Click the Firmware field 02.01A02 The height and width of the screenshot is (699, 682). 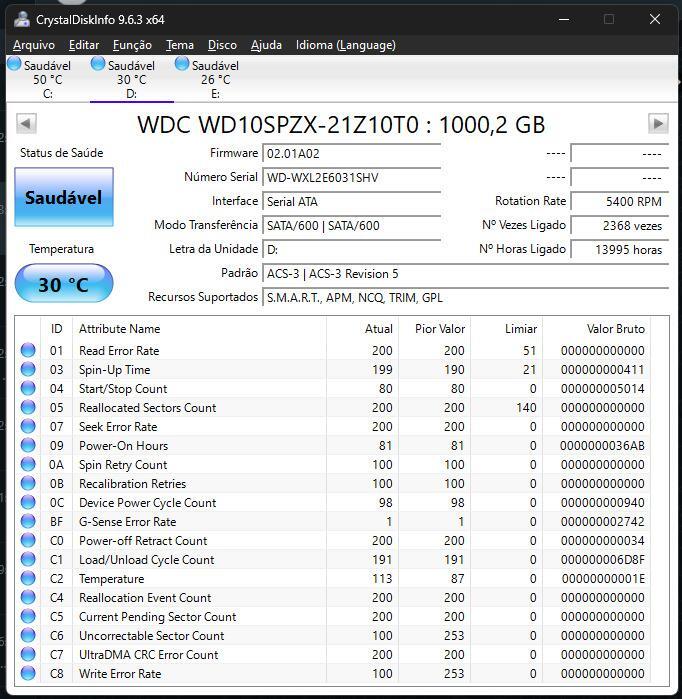pos(352,154)
